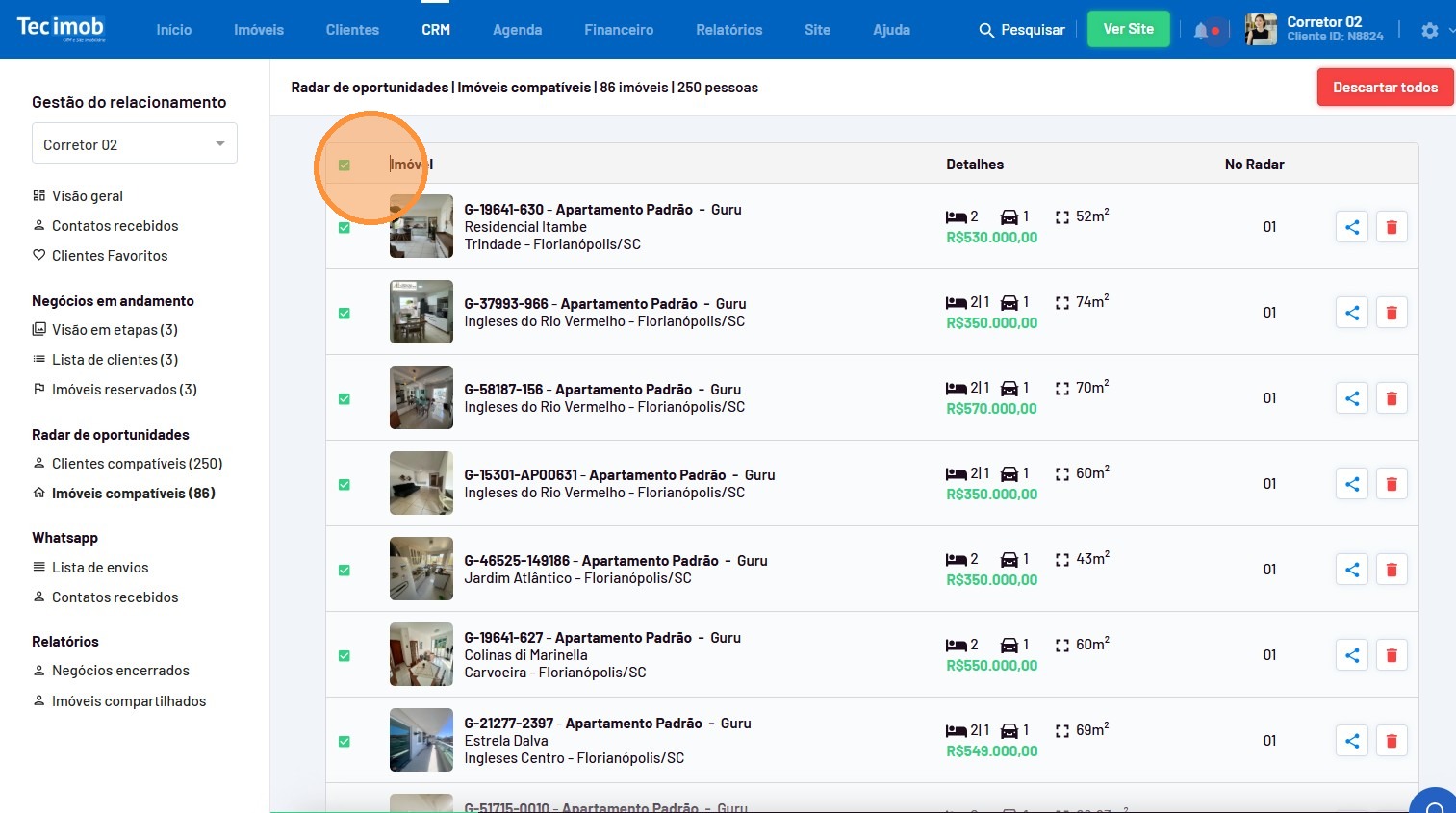Click share icon for G-19641-630 apartment

pyautogui.click(x=1352, y=227)
